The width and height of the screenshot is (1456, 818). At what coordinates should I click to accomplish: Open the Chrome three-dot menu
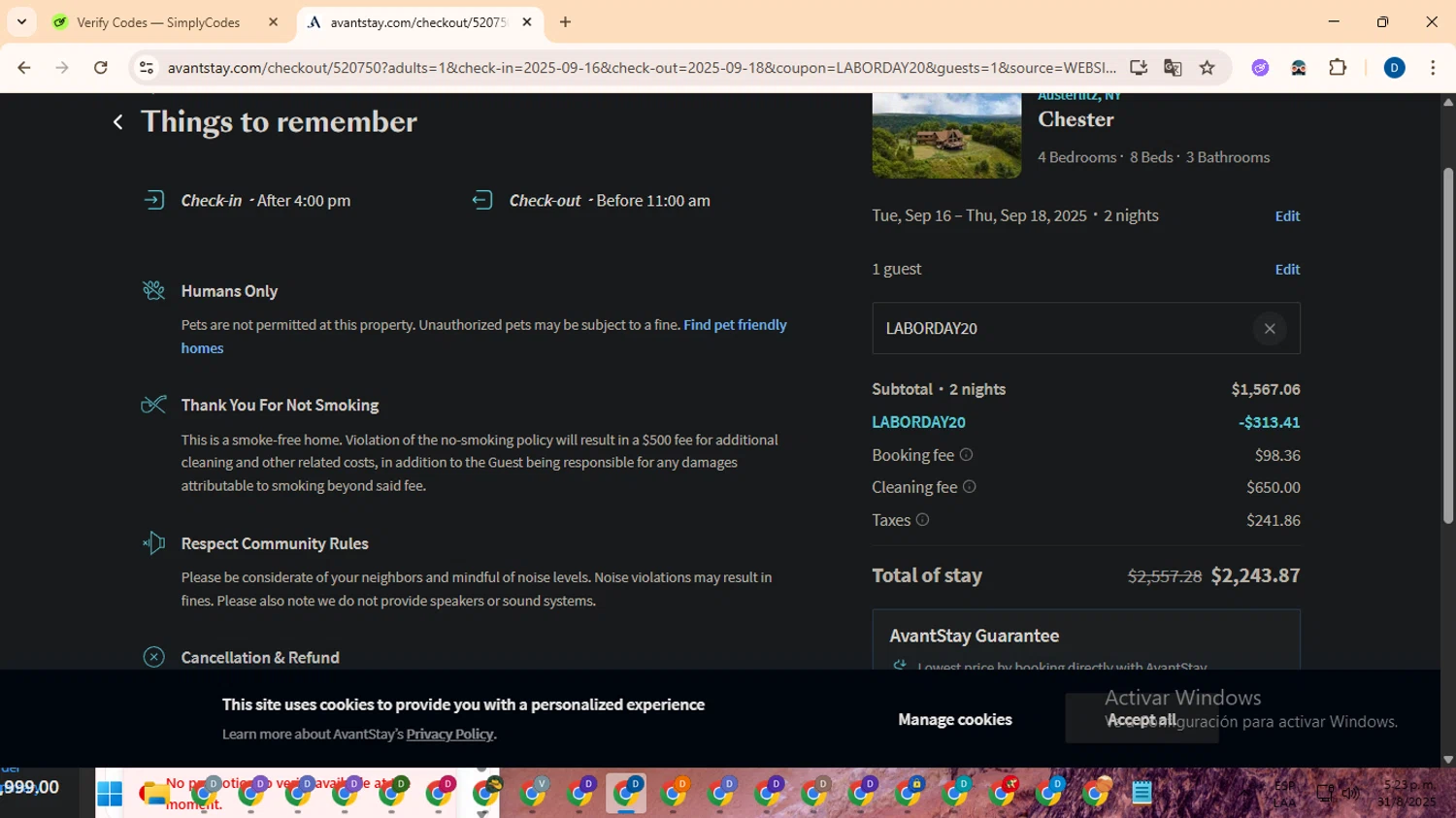tap(1433, 68)
